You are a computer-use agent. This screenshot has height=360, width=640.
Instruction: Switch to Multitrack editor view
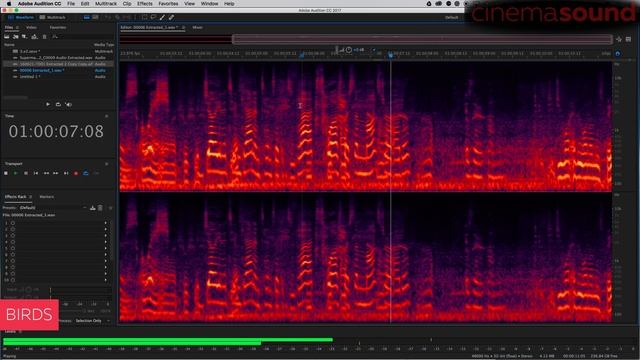[x=53, y=18]
